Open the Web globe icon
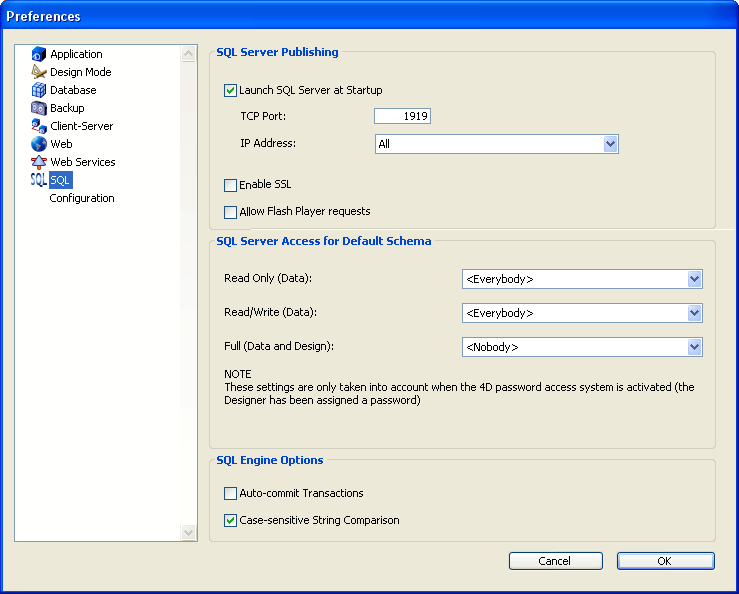The height and width of the screenshot is (594, 739). (x=39, y=144)
